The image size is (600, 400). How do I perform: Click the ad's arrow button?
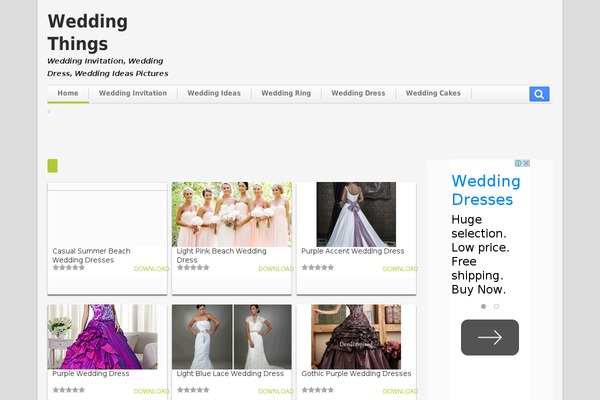click(x=490, y=337)
